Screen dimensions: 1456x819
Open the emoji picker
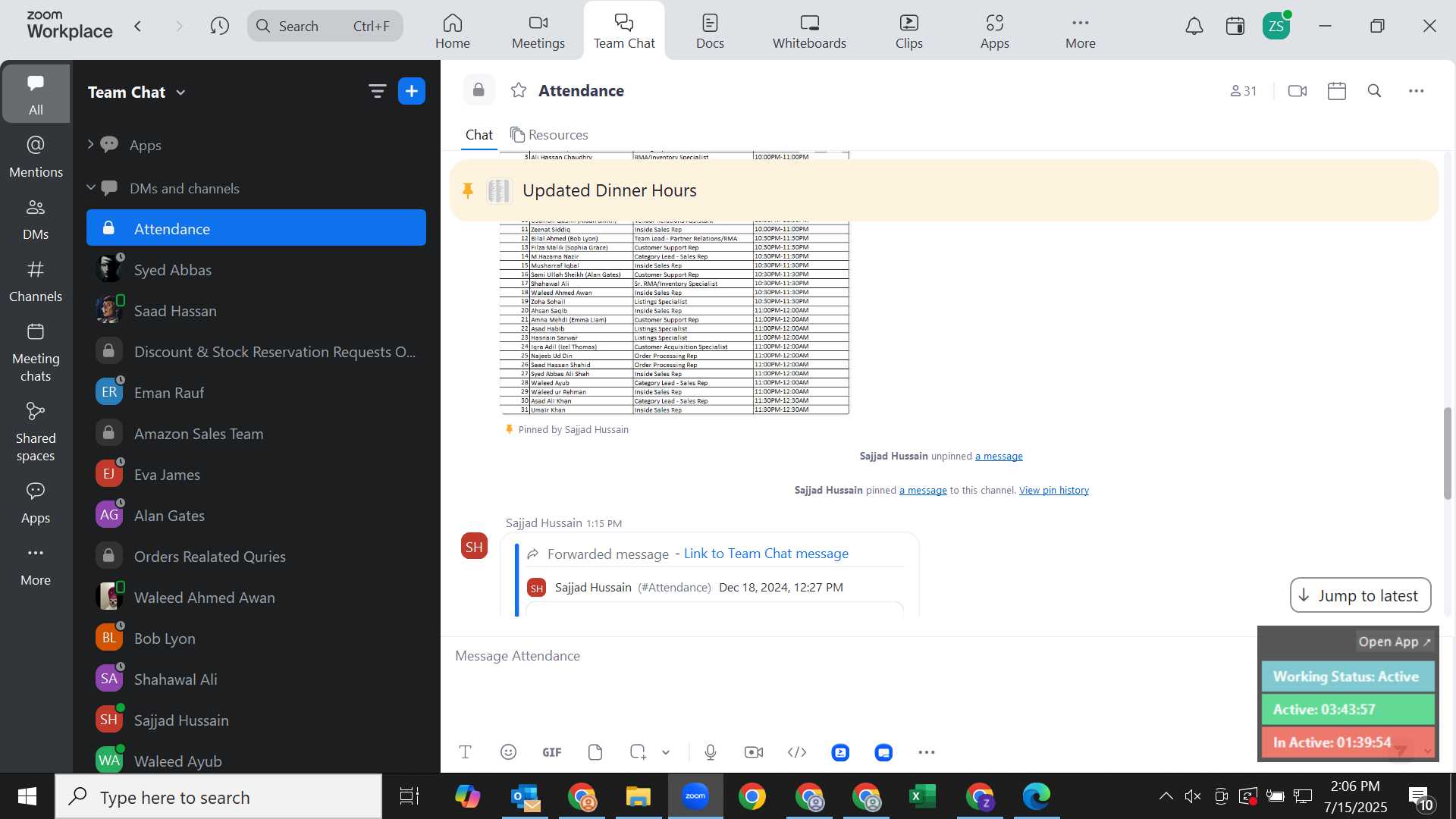pos(509,752)
